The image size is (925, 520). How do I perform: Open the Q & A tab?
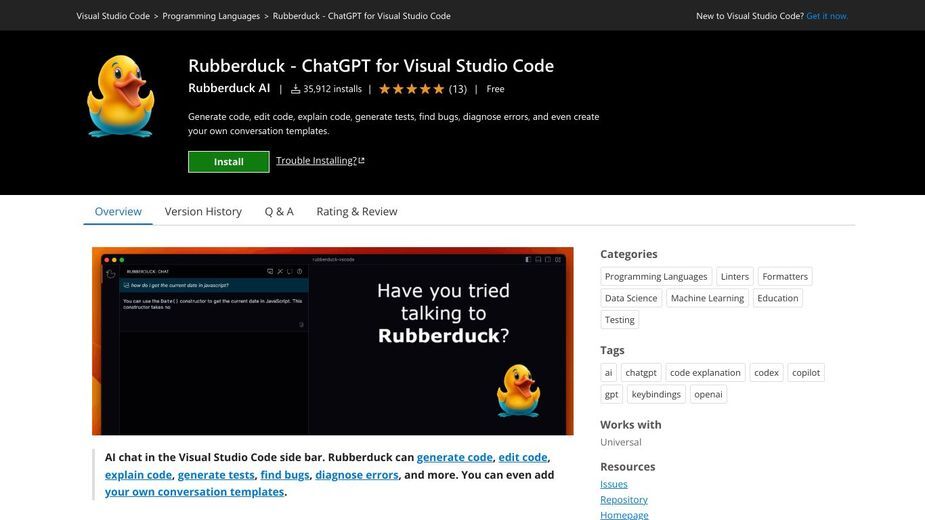[x=279, y=211]
